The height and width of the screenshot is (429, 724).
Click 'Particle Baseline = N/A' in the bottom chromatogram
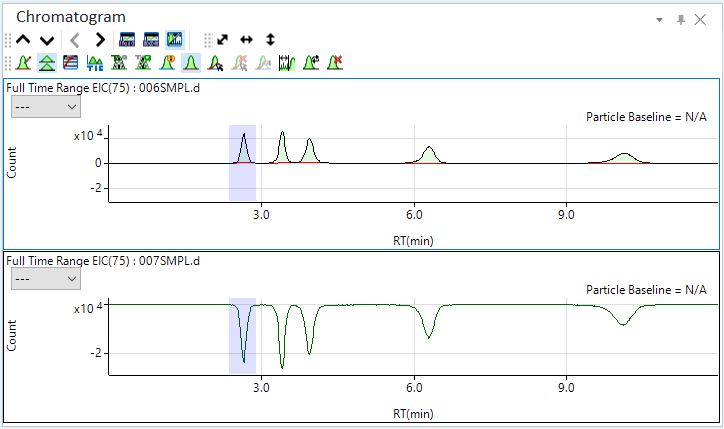pos(646,290)
